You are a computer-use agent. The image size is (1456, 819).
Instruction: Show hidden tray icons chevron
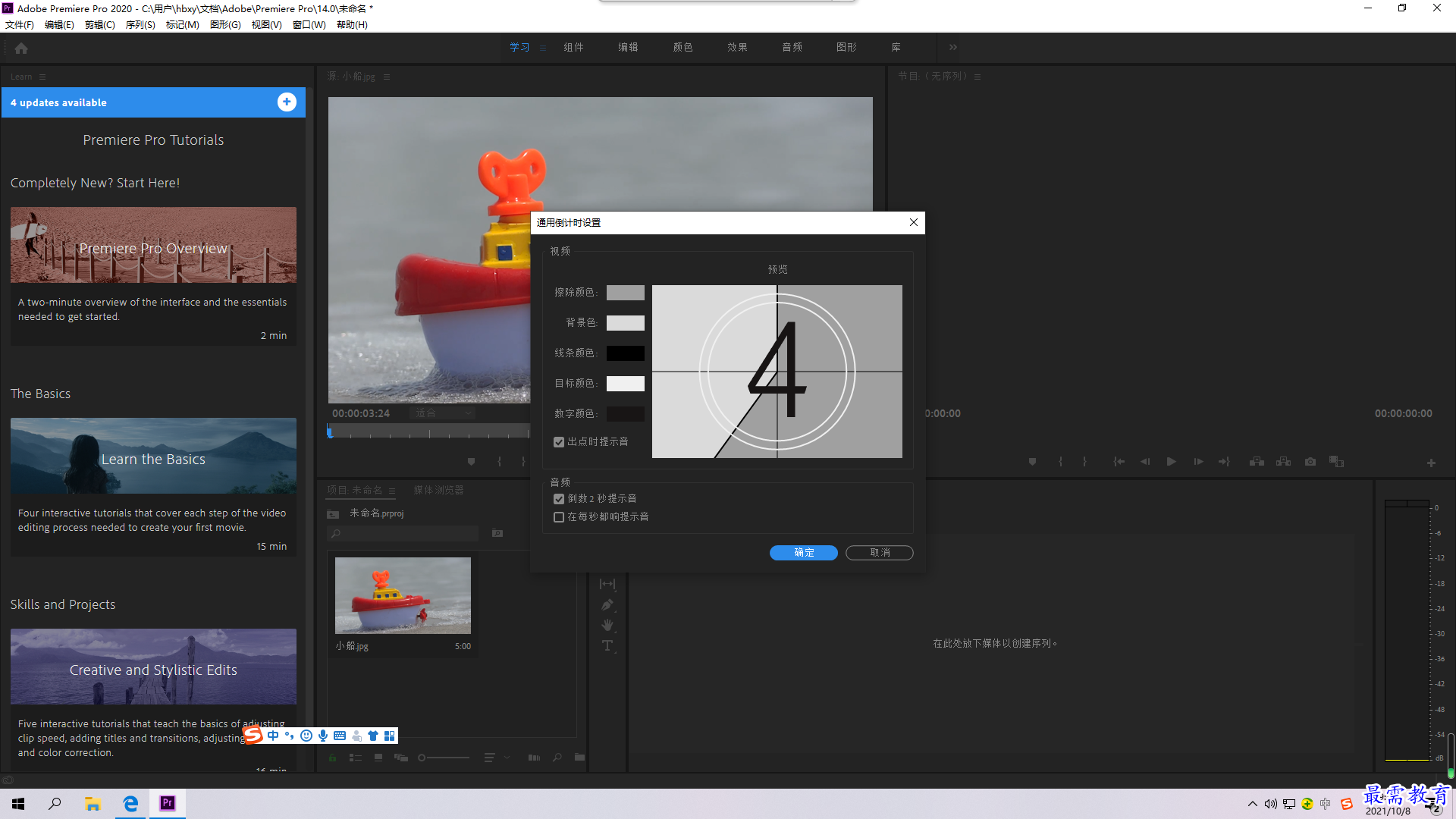click(x=1253, y=804)
